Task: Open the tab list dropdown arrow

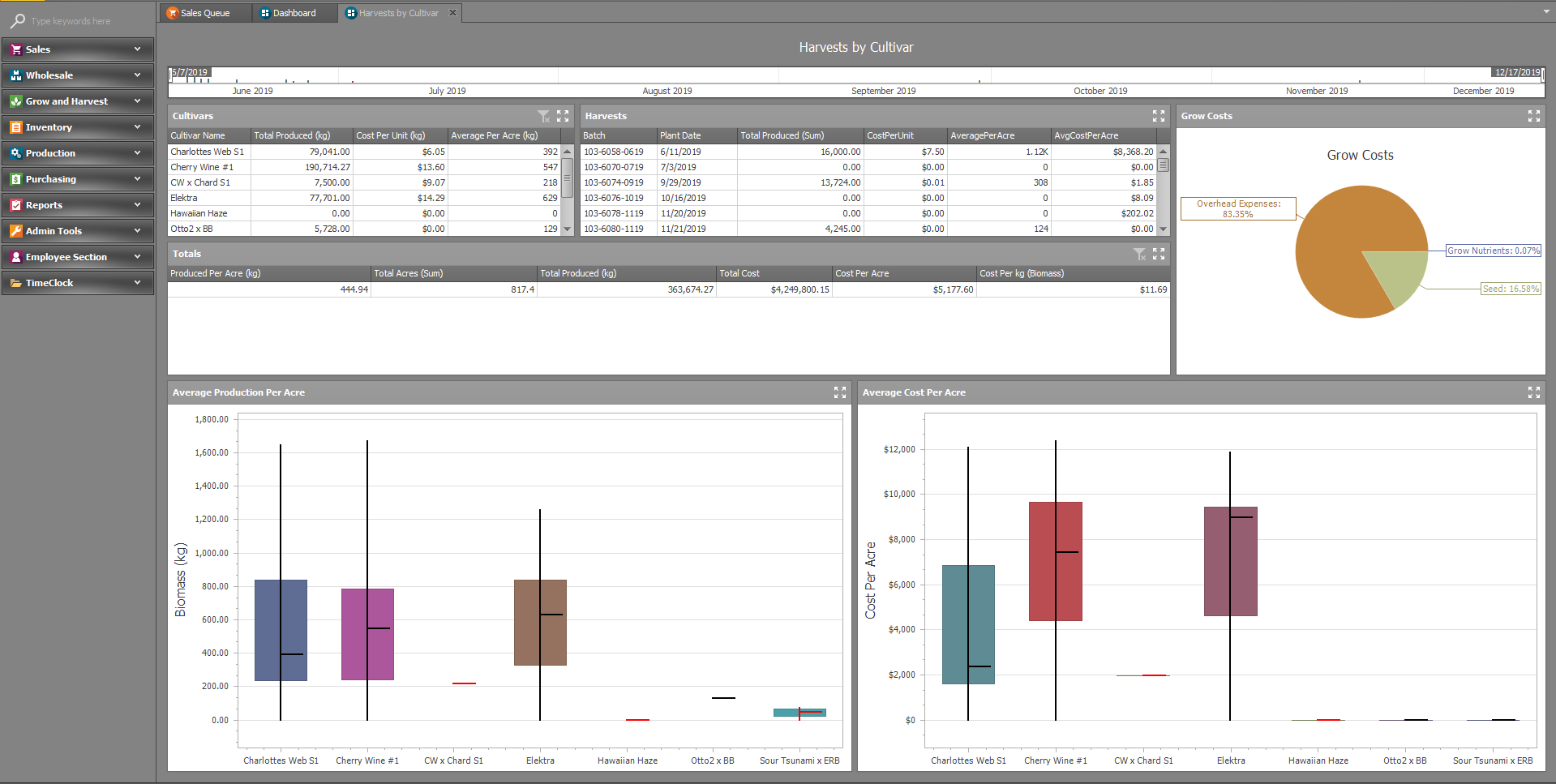Action: point(1546,12)
